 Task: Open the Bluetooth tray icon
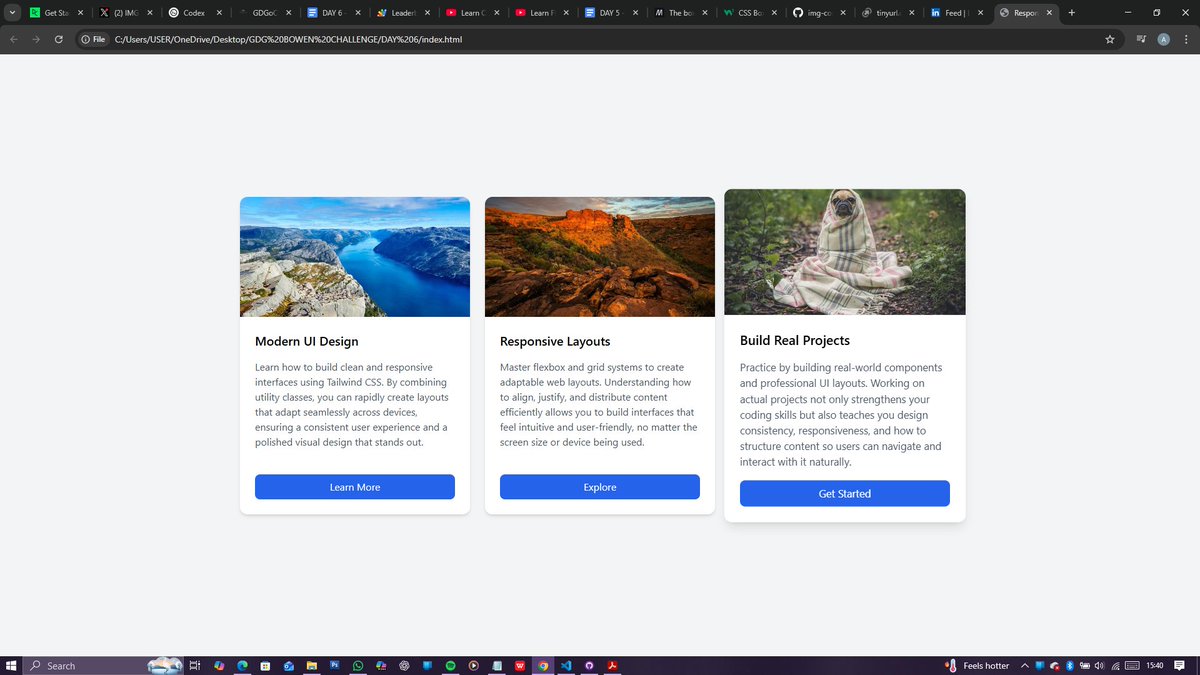pos(1069,665)
